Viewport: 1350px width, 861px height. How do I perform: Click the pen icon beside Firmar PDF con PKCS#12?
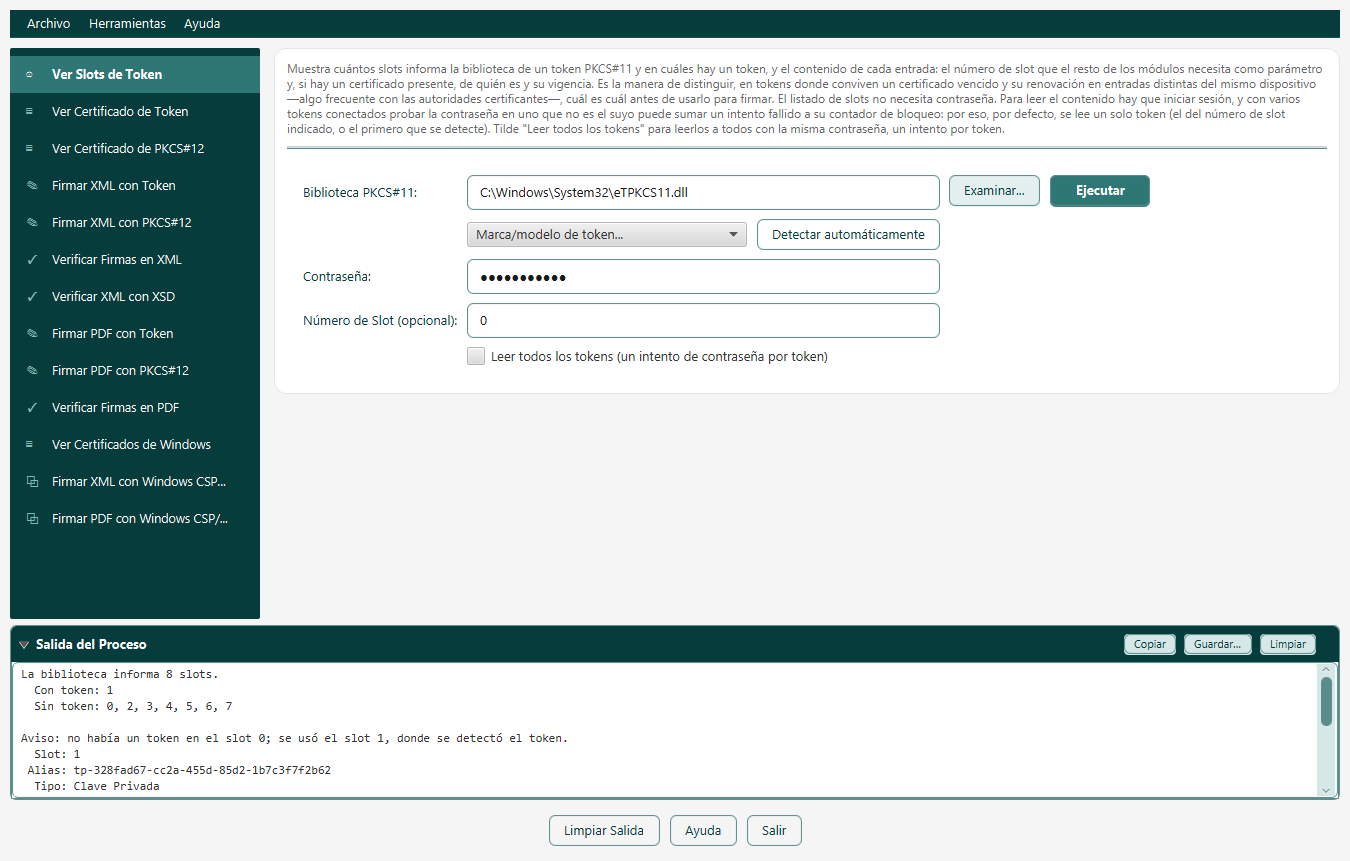pos(30,370)
